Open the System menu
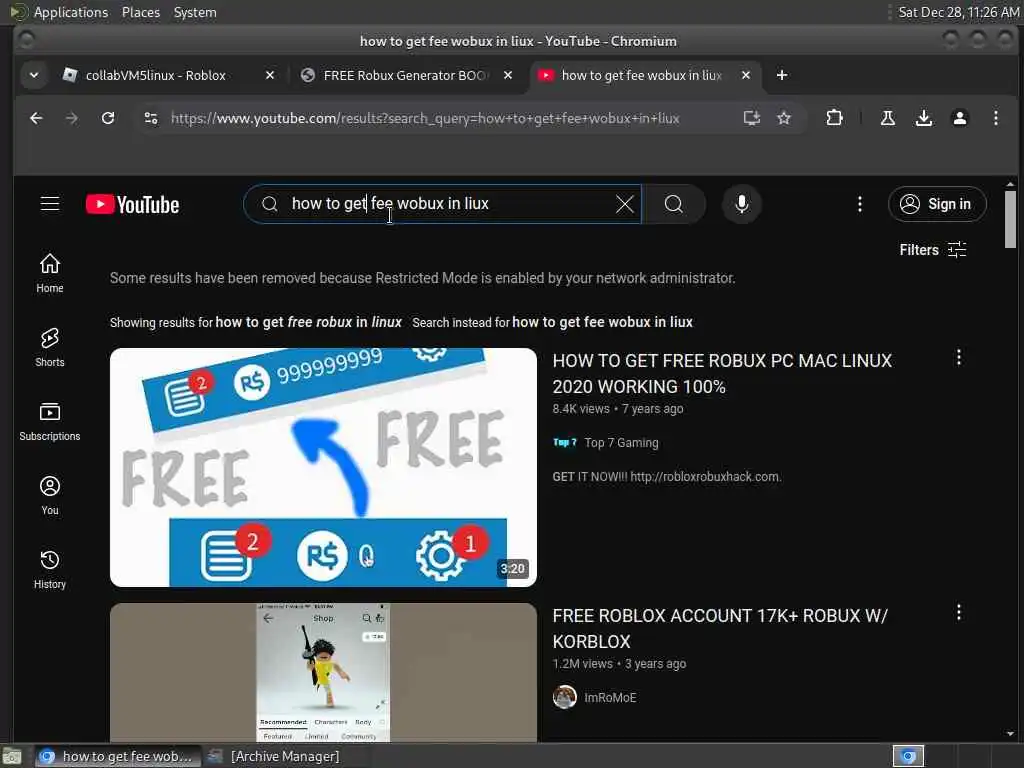Image resolution: width=1024 pixels, height=768 pixels. pos(195,12)
